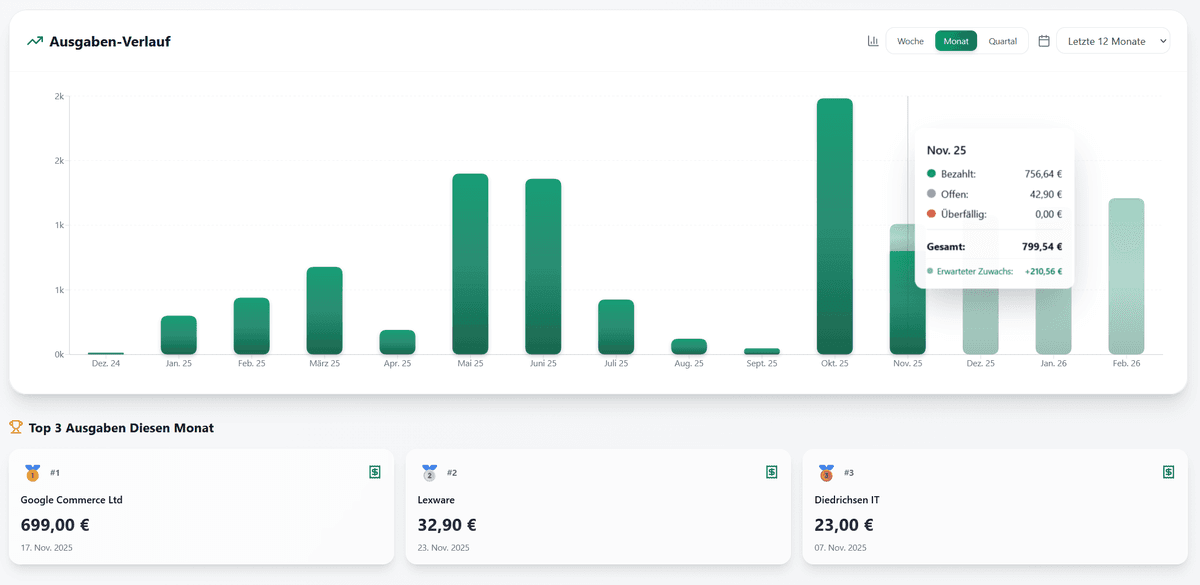
Task: Click the dollar icon on the Google Commerce card
Action: (x=375, y=471)
